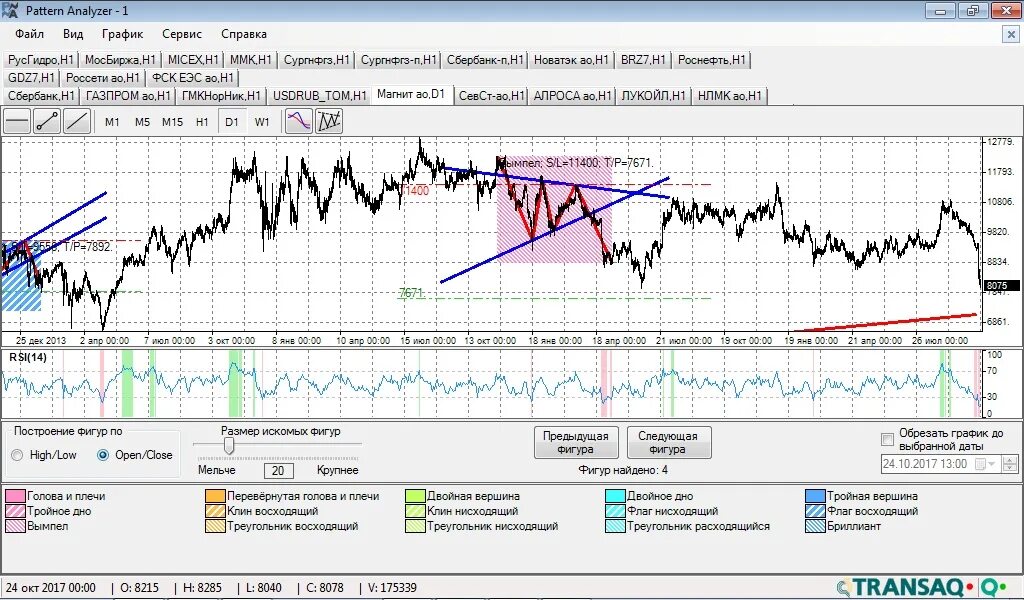The height and width of the screenshot is (600, 1024).
Task: Open the Сервис menu
Action: [182, 34]
